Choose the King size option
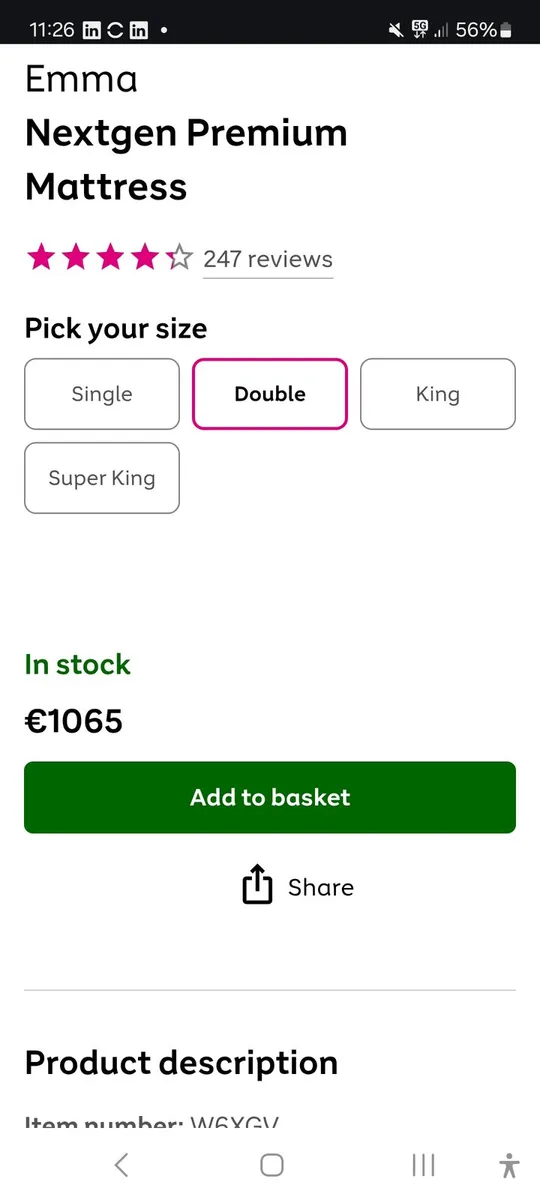The width and height of the screenshot is (540, 1200). (x=438, y=394)
